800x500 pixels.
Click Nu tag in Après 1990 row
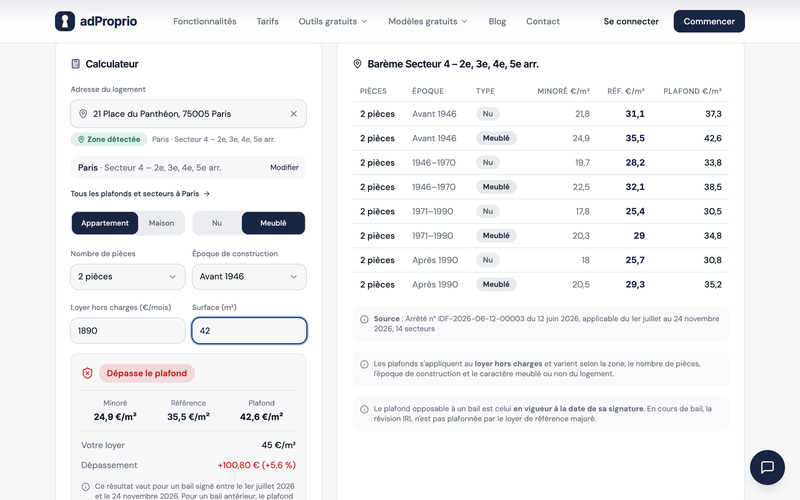pyautogui.click(x=488, y=260)
